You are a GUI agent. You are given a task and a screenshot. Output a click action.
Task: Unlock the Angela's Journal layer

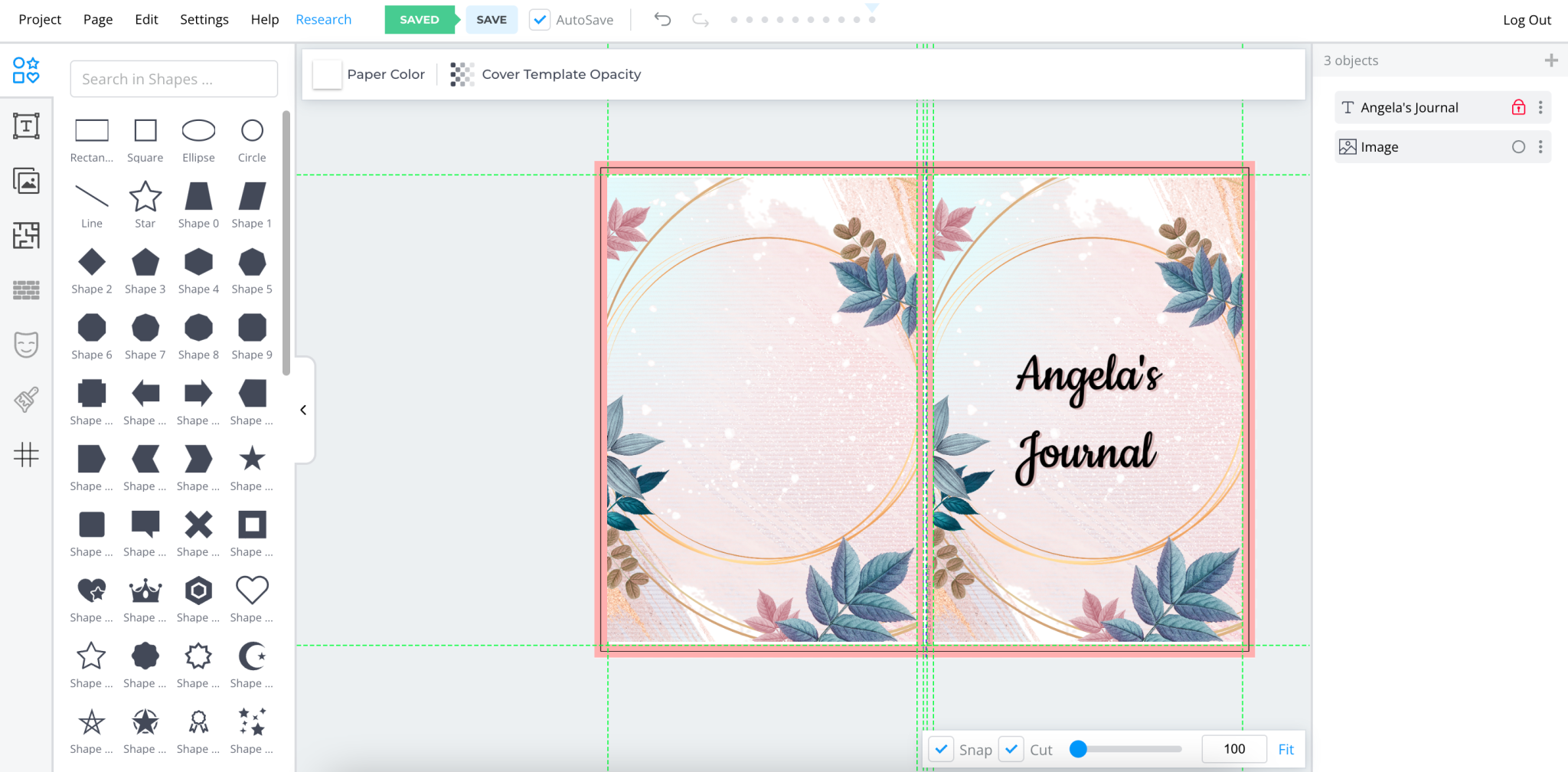pyautogui.click(x=1518, y=107)
